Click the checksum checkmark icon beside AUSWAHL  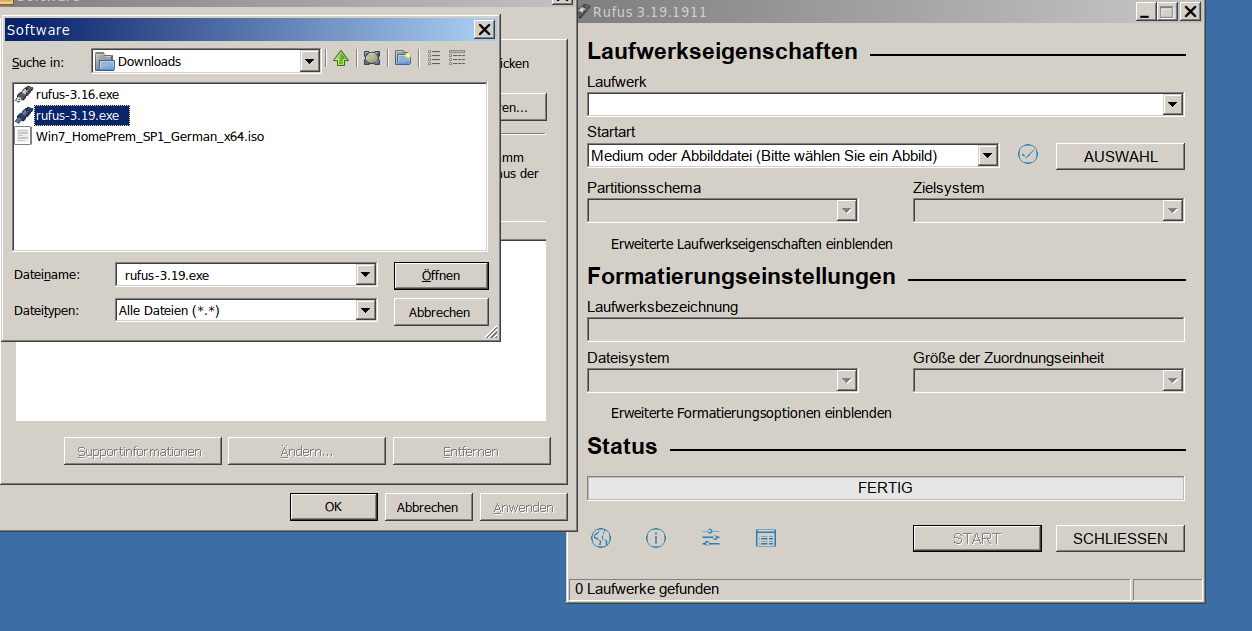pyautogui.click(x=1028, y=154)
